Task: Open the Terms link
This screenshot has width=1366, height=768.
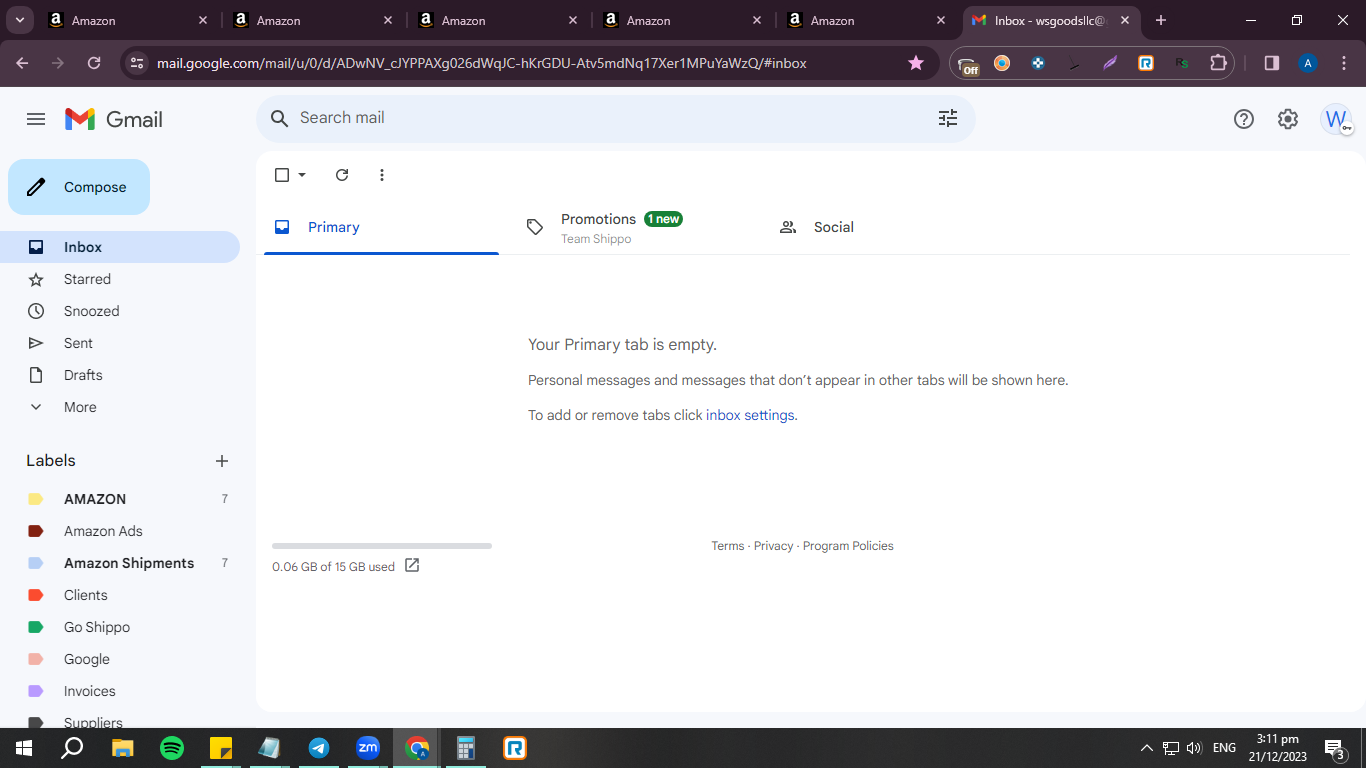Action: click(x=728, y=546)
